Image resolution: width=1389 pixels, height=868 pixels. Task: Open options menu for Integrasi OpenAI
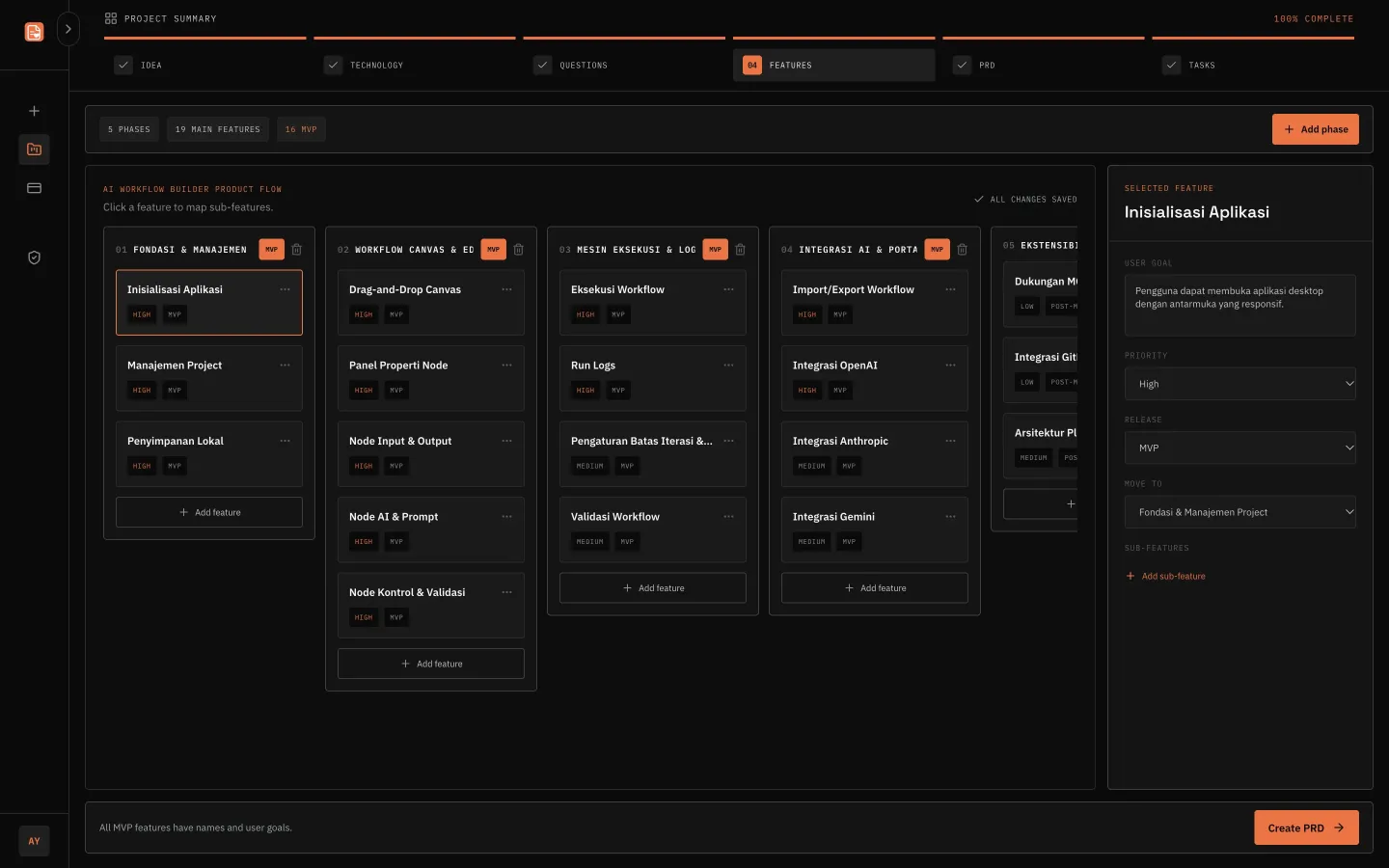click(x=950, y=366)
